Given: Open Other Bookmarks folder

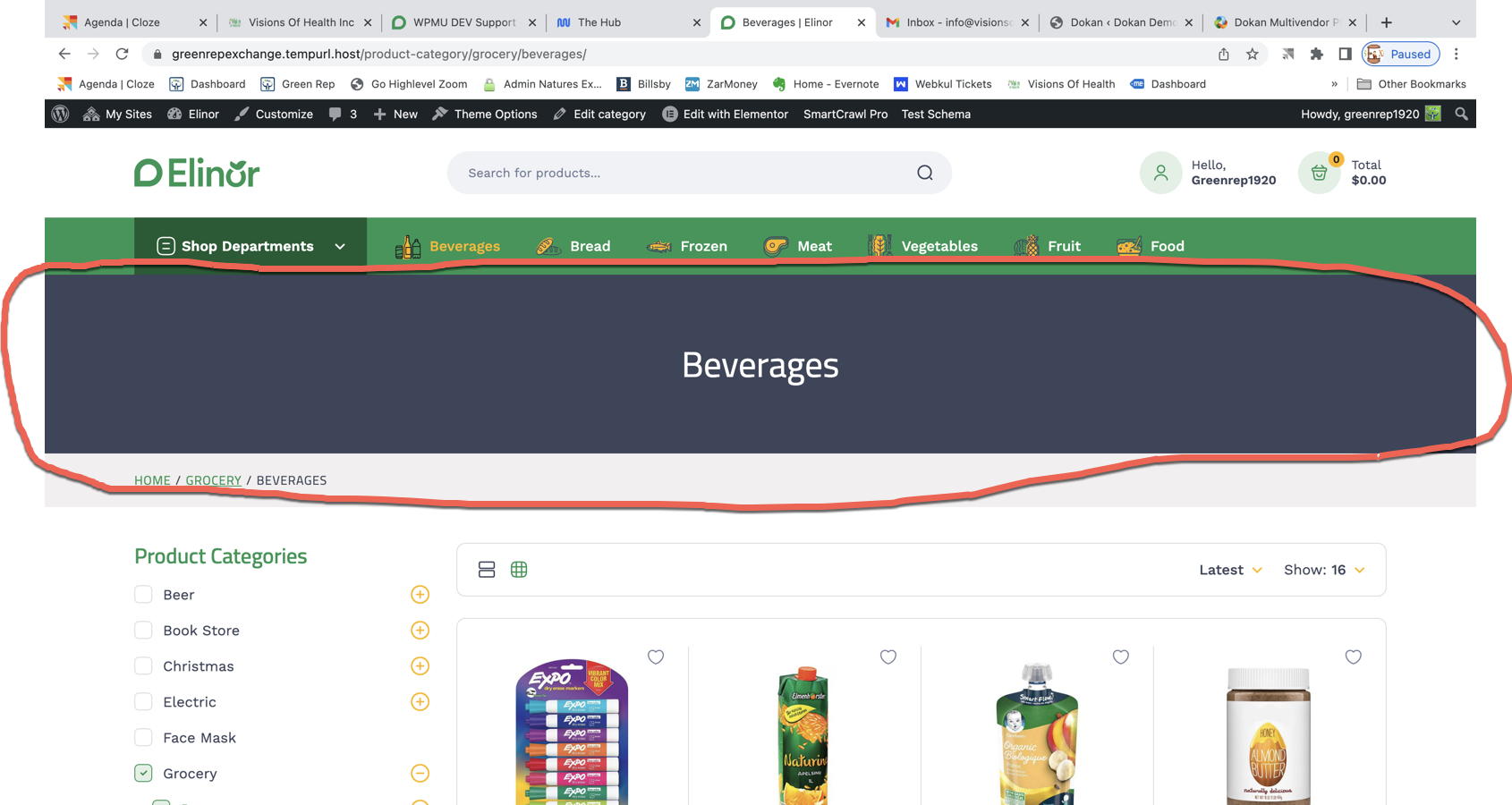Looking at the screenshot, I should pyautogui.click(x=1412, y=84).
